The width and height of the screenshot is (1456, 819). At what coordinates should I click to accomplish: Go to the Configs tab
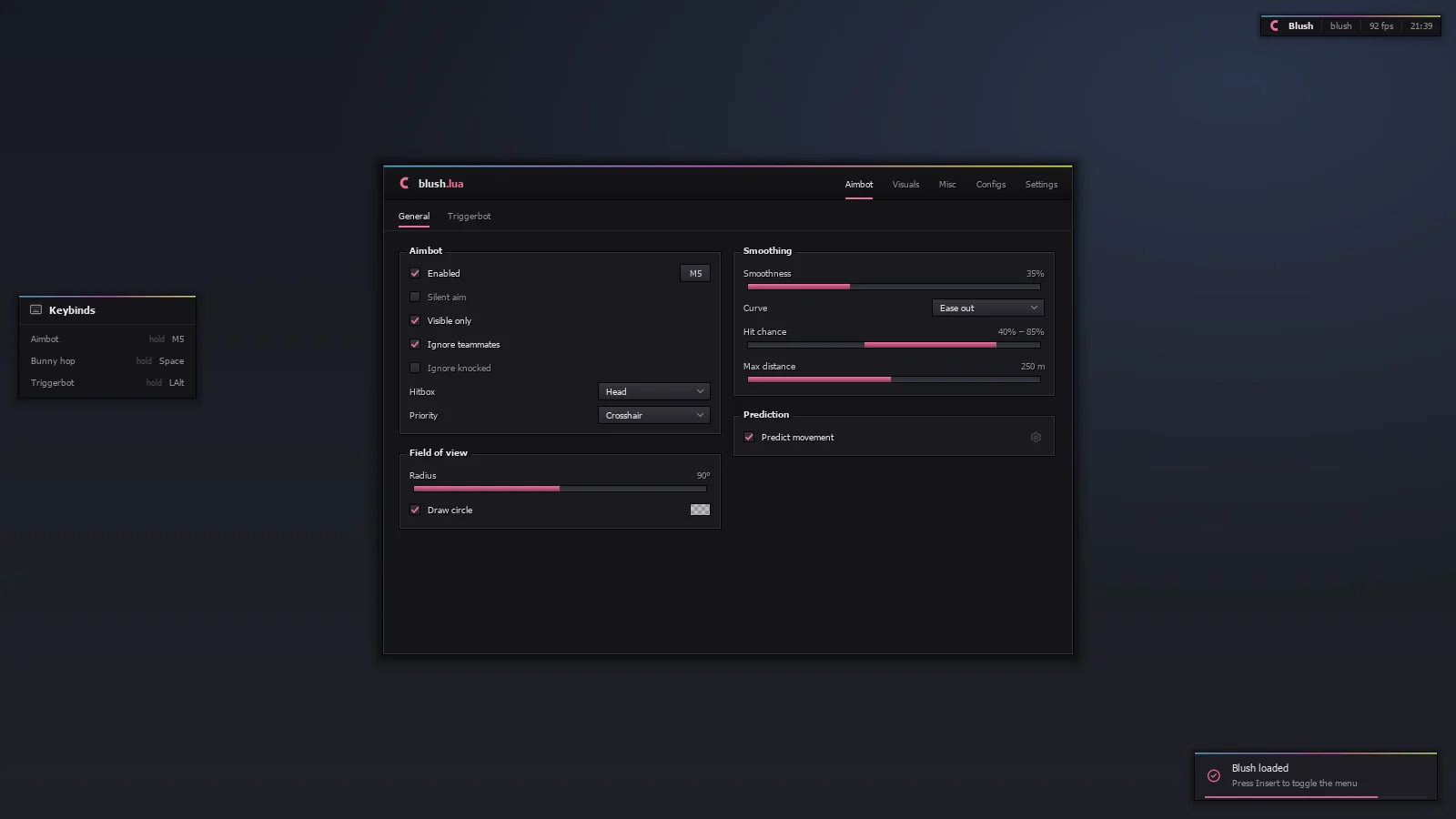click(991, 185)
